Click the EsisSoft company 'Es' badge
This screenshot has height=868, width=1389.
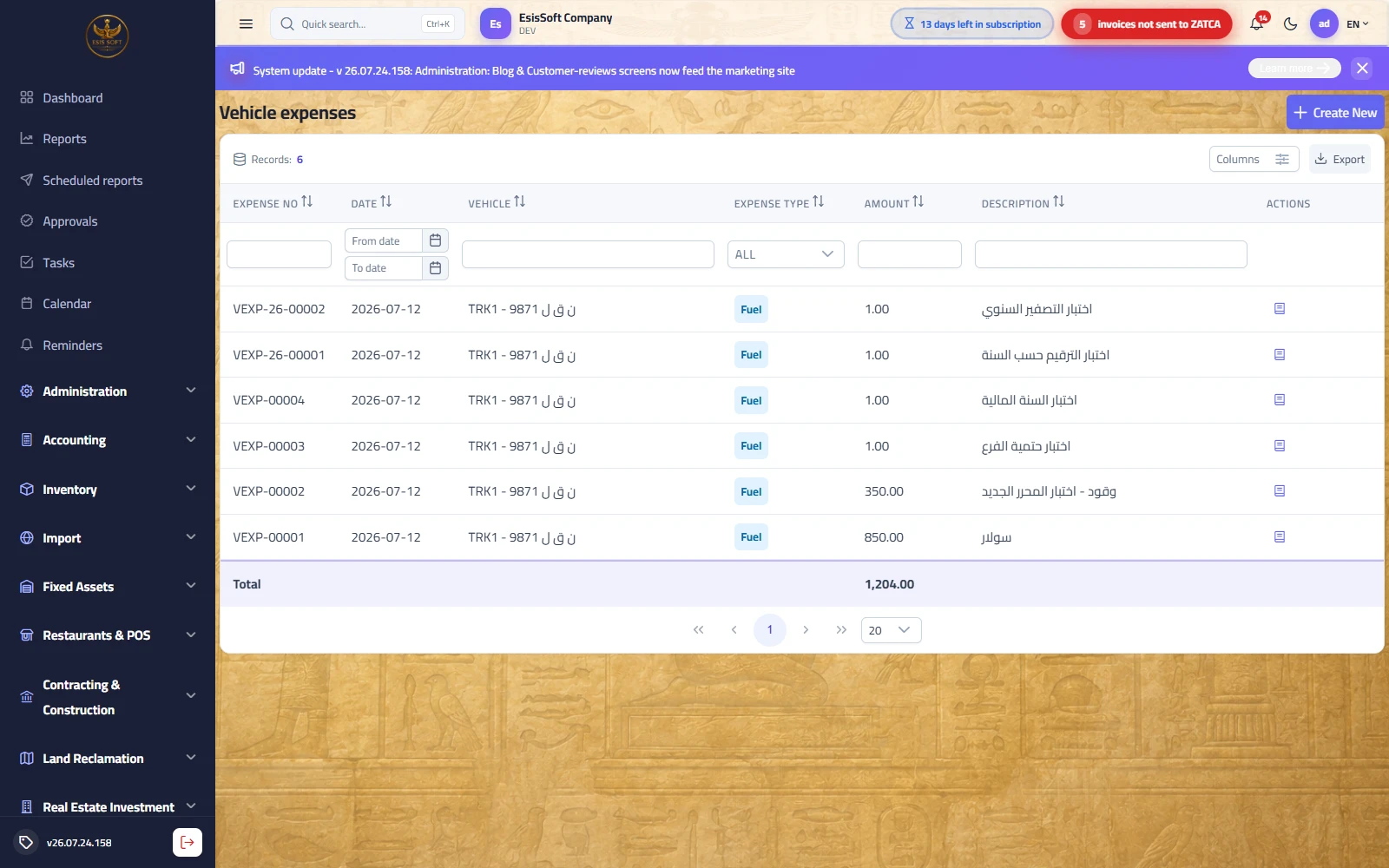pos(495,24)
